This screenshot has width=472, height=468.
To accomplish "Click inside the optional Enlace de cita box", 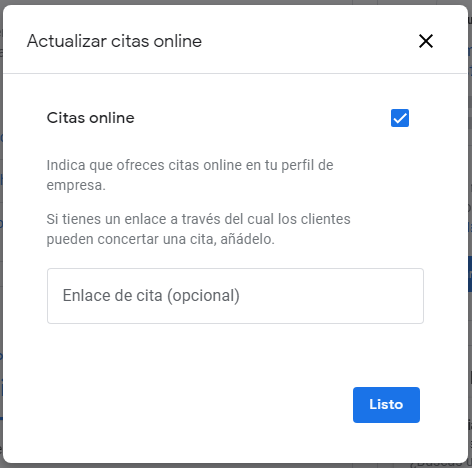I will click(235, 296).
